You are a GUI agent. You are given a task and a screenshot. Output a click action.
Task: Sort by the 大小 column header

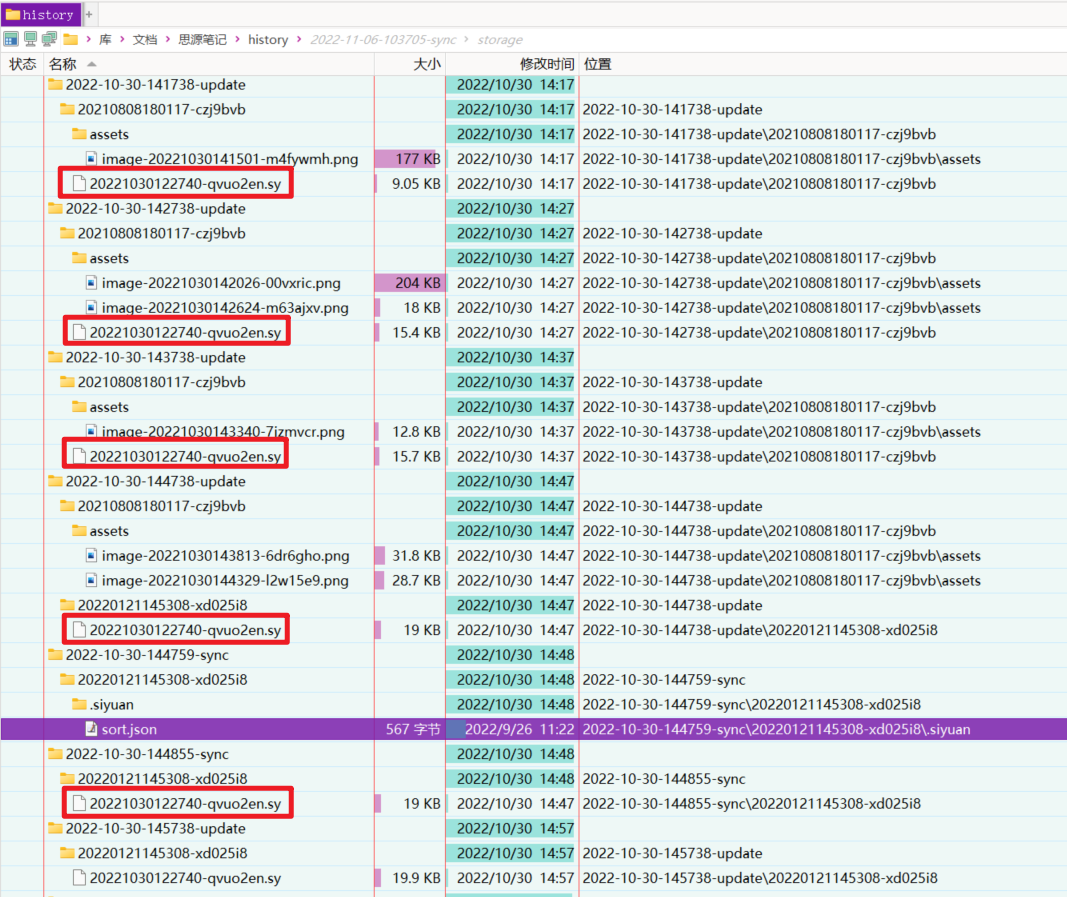410,64
